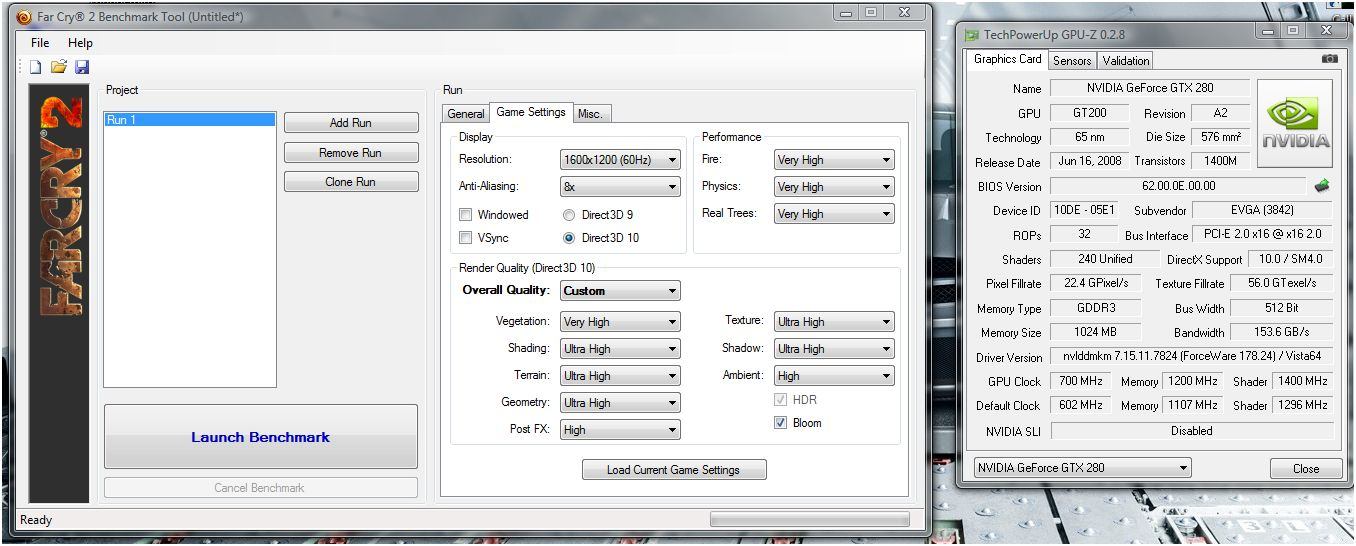
Task: Click the Open project folder icon
Action: [x=59, y=67]
